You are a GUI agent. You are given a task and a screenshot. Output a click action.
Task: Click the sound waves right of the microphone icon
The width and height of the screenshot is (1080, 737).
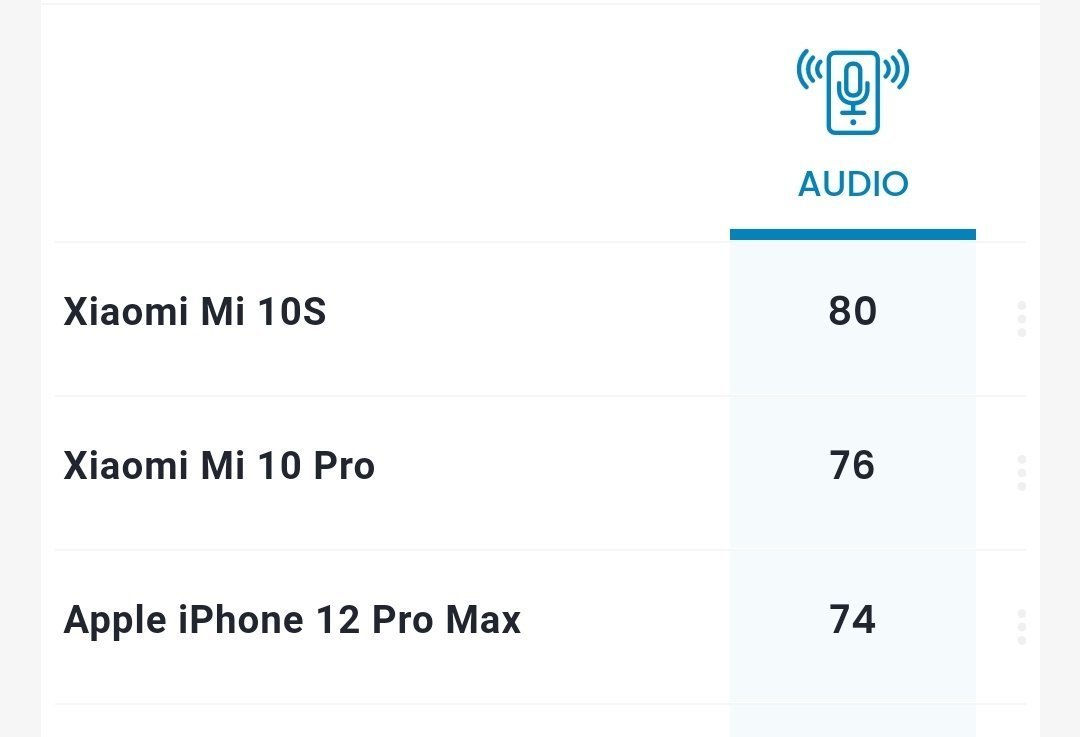point(896,69)
